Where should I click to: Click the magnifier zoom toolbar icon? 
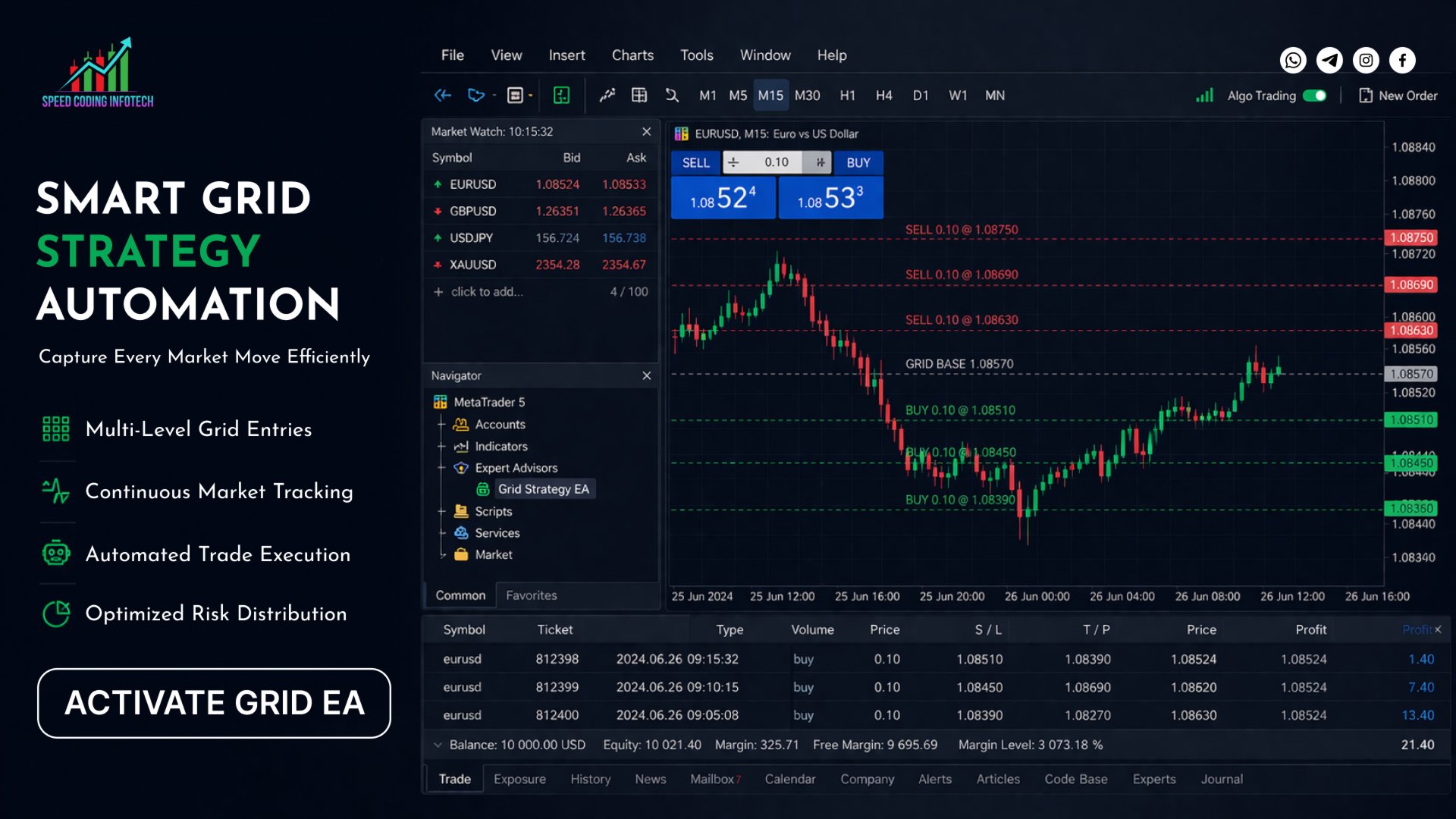click(672, 96)
